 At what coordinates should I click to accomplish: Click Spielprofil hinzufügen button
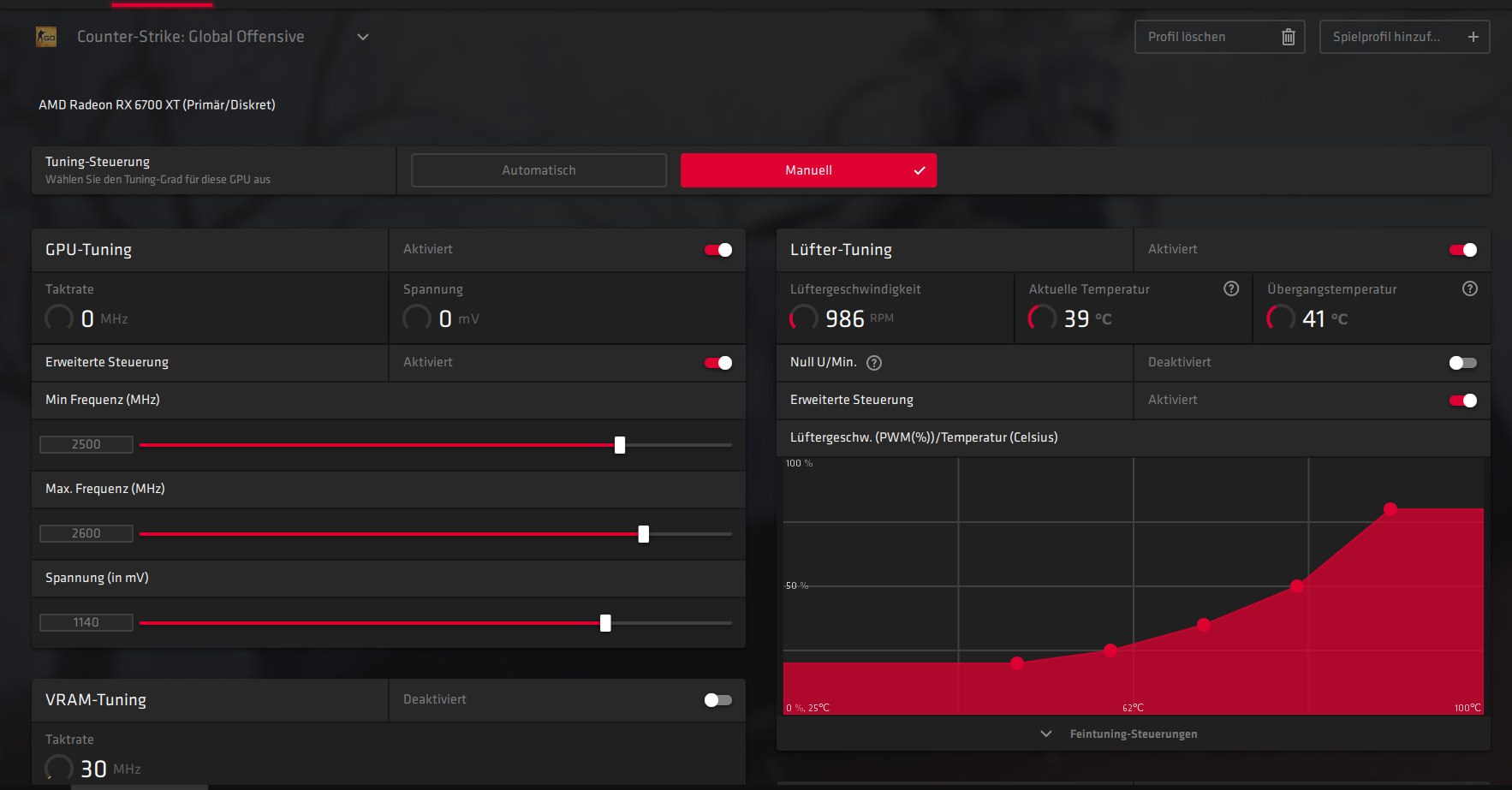pyautogui.click(x=1405, y=37)
